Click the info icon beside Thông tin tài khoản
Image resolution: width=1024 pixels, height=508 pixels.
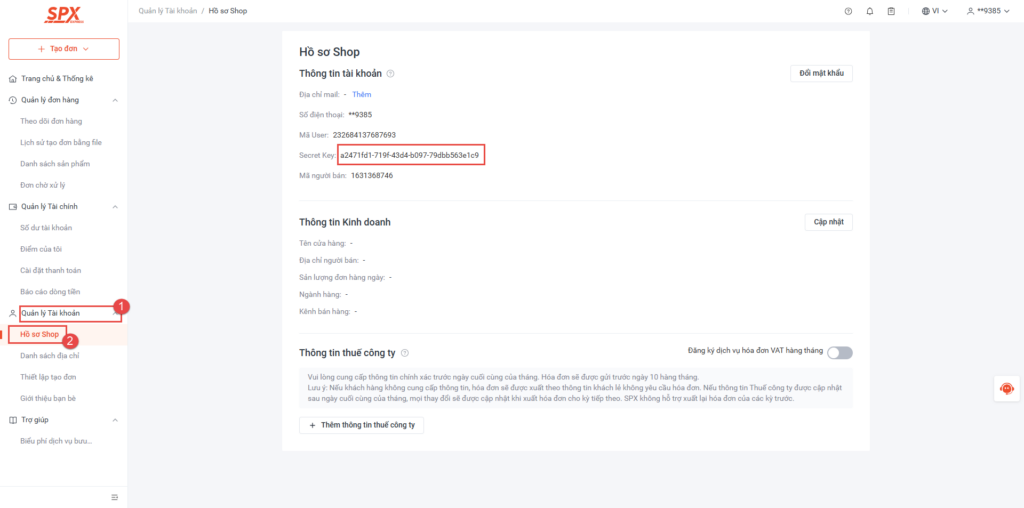tap(391, 74)
